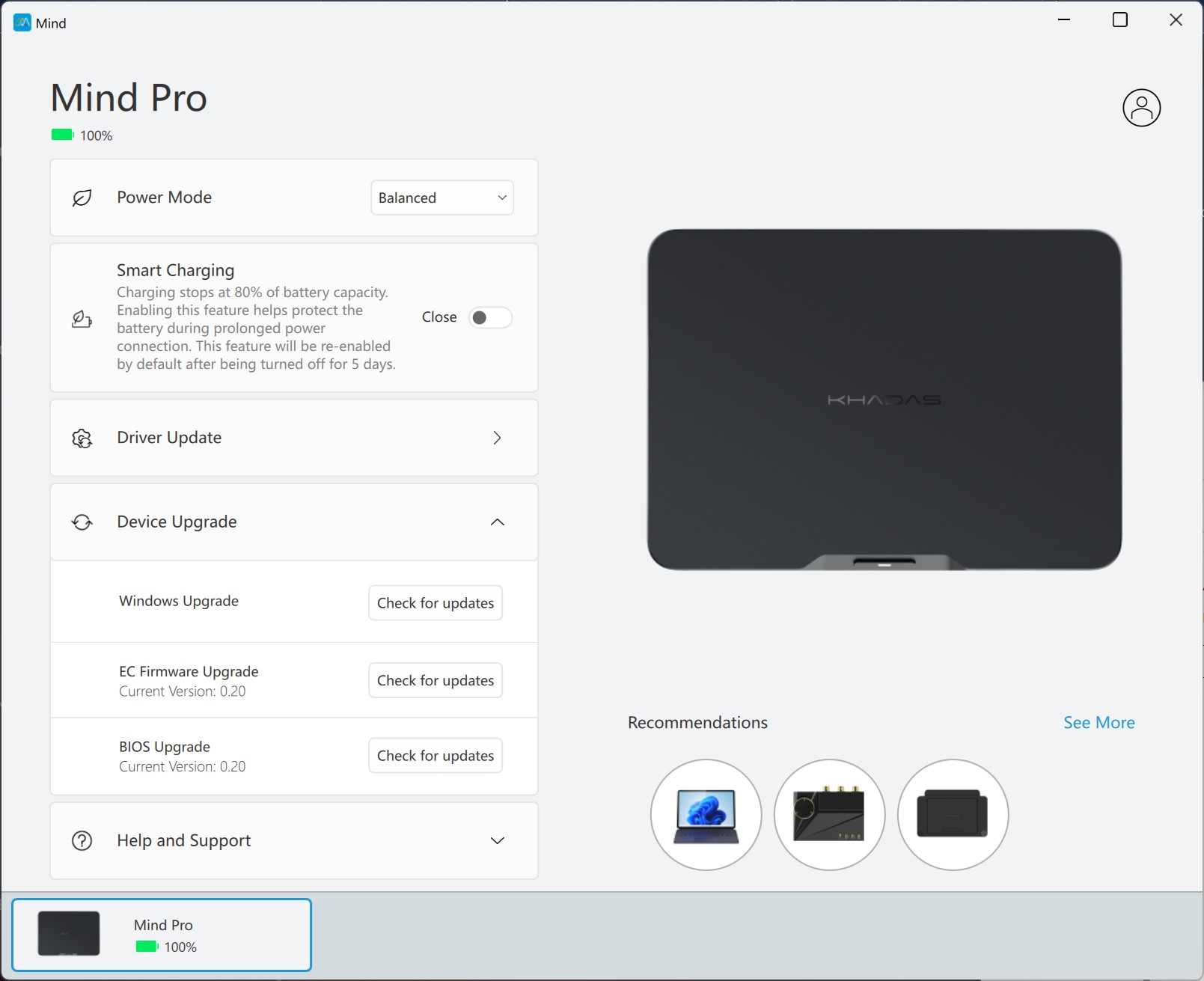Check for updates for EC Firmware
This screenshot has width=1204, height=981.
click(435, 680)
